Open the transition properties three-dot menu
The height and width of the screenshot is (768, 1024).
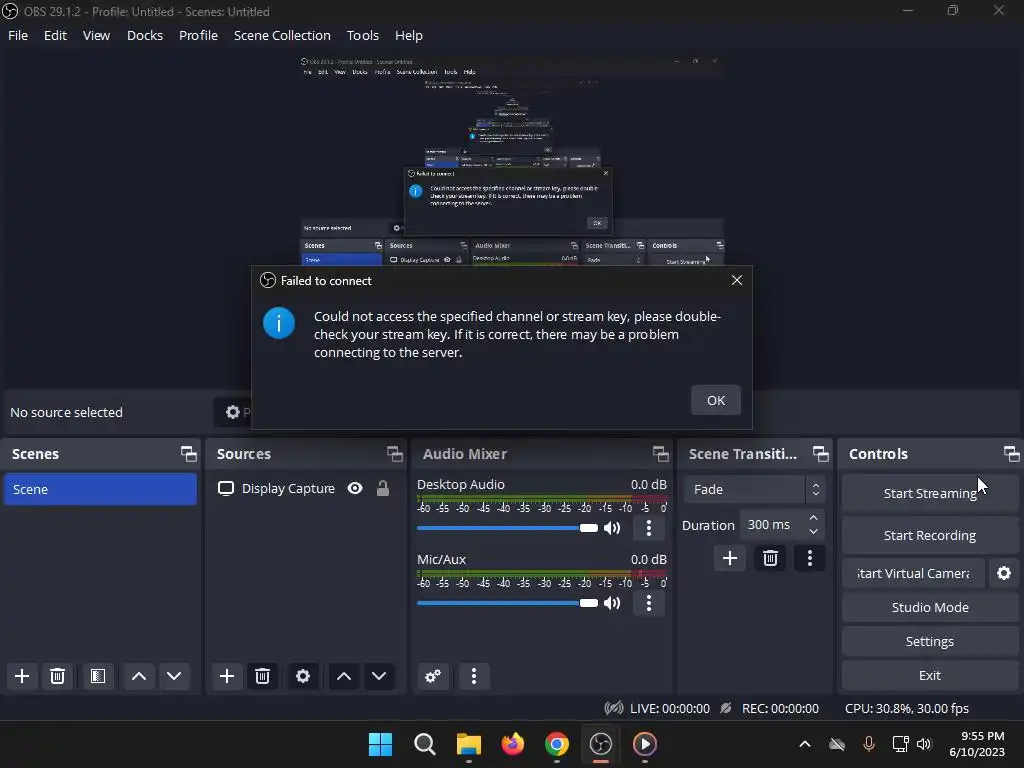click(x=810, y=558)
